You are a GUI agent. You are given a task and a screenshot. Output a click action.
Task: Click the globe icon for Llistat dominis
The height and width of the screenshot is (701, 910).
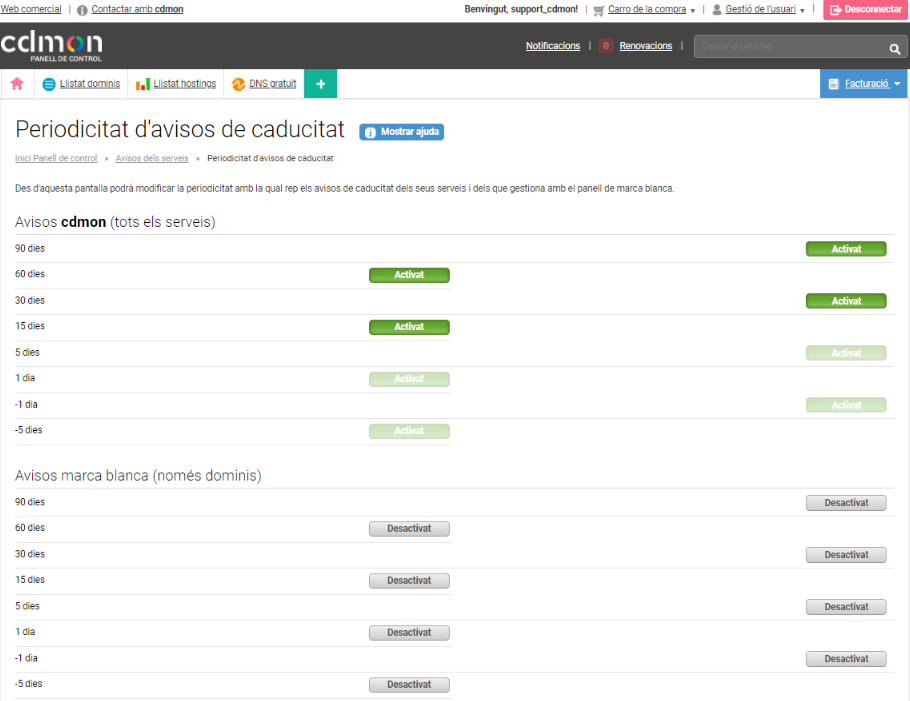49,84
